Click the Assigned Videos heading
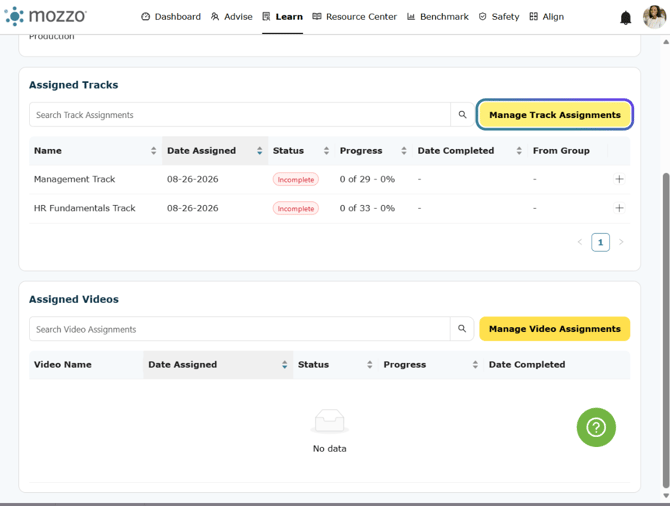Screen dimensions: 670x506 click(74, 299)
